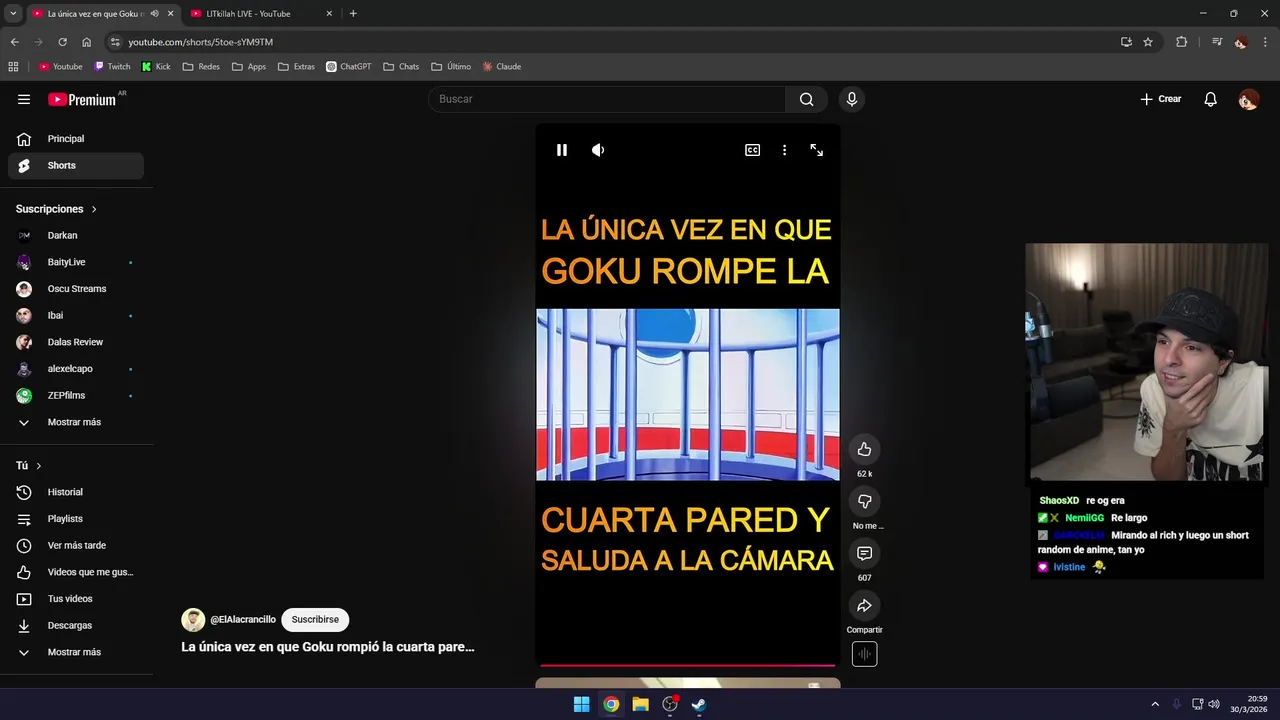Open Videos que me gustan list
The height and width of the screenshot is (720, 1280).
[76, 572]
